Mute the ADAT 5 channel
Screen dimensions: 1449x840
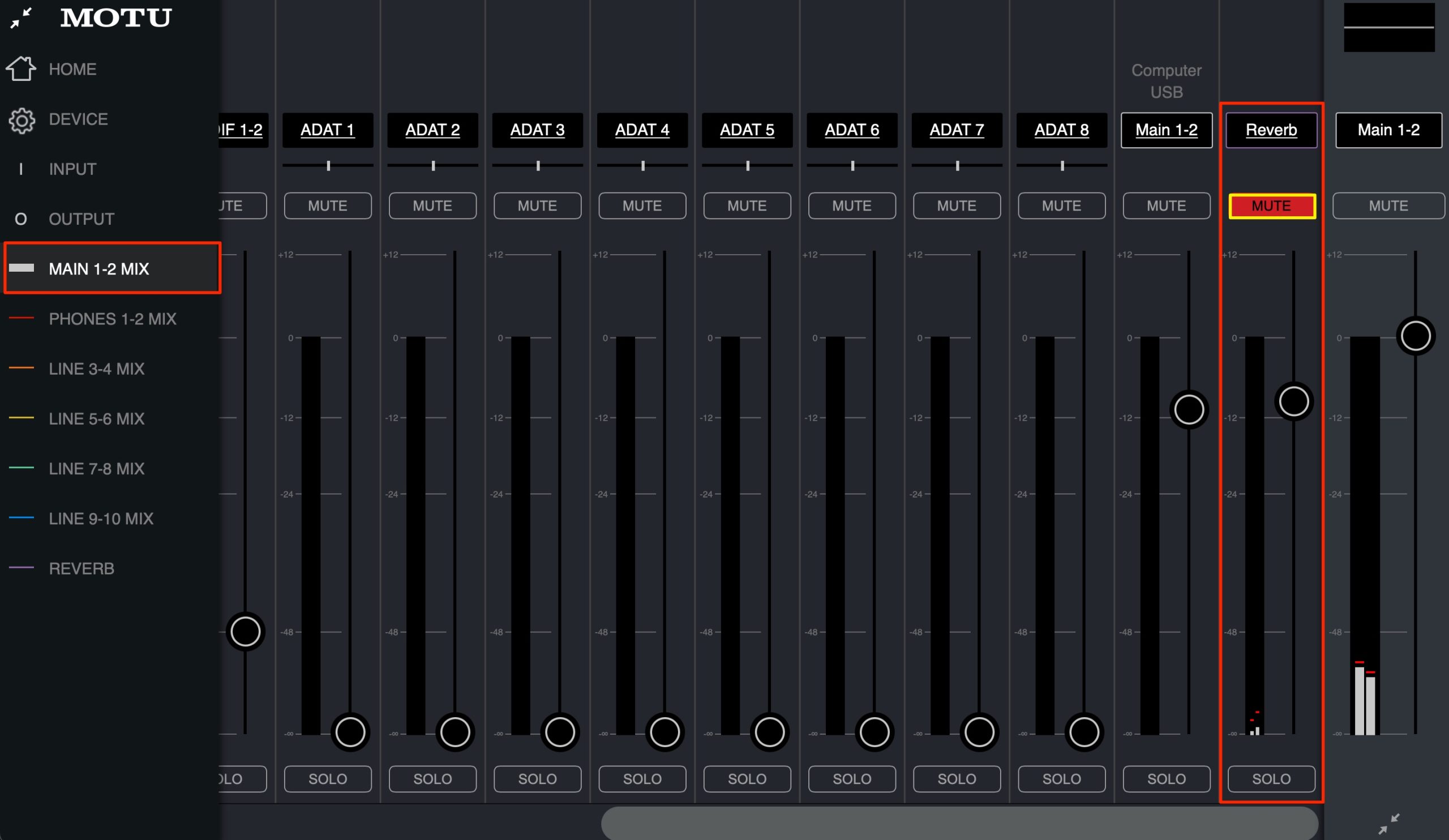[747, 206]
